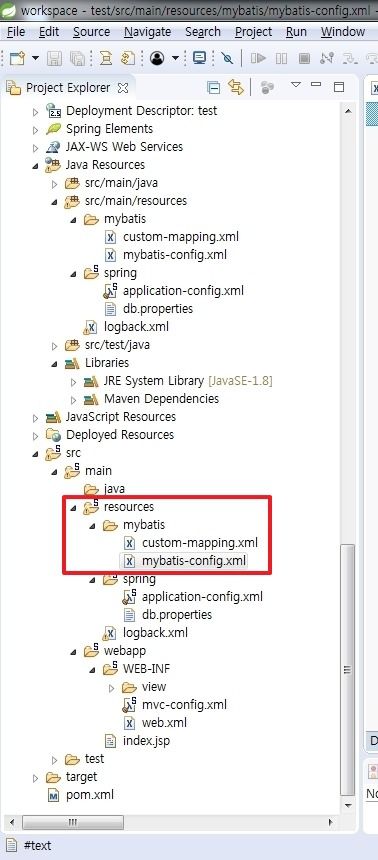Image resolution: width=378 pixels, height=860 pixels.
Task: Click the New wizard toolbar icon
Action: pos(18,58)
